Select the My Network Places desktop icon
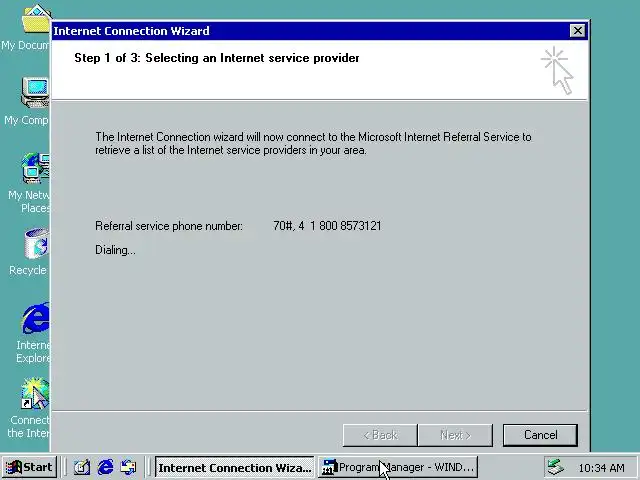Screen dimensions: 640x480 (28, 183)
